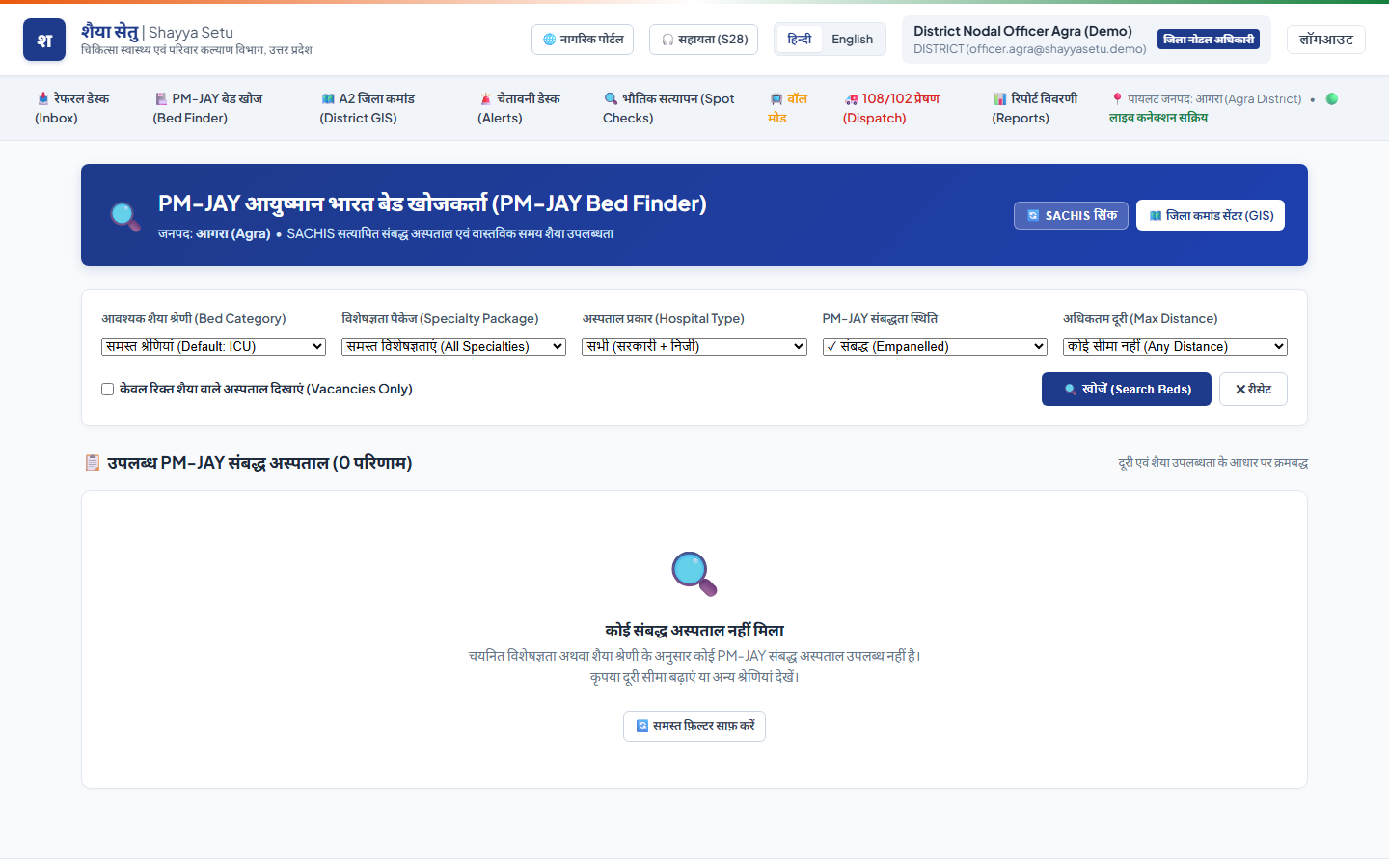This screenshot has height=868, width=1389.
Task: Toggle wall mode (वॉल मोड)
Action: 788,108
